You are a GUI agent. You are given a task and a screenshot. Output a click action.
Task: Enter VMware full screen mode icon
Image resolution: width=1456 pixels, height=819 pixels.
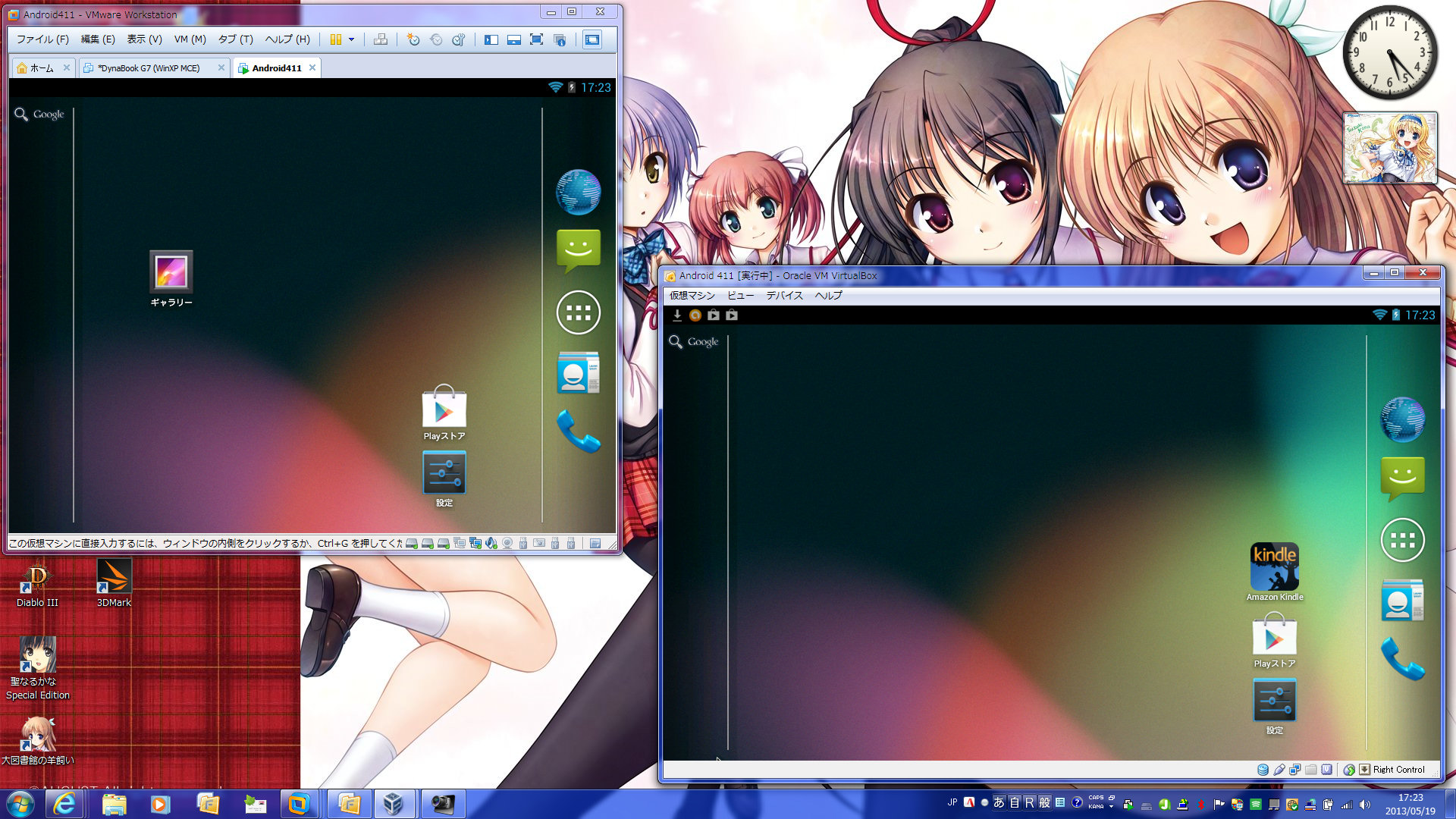pos(537,39)
